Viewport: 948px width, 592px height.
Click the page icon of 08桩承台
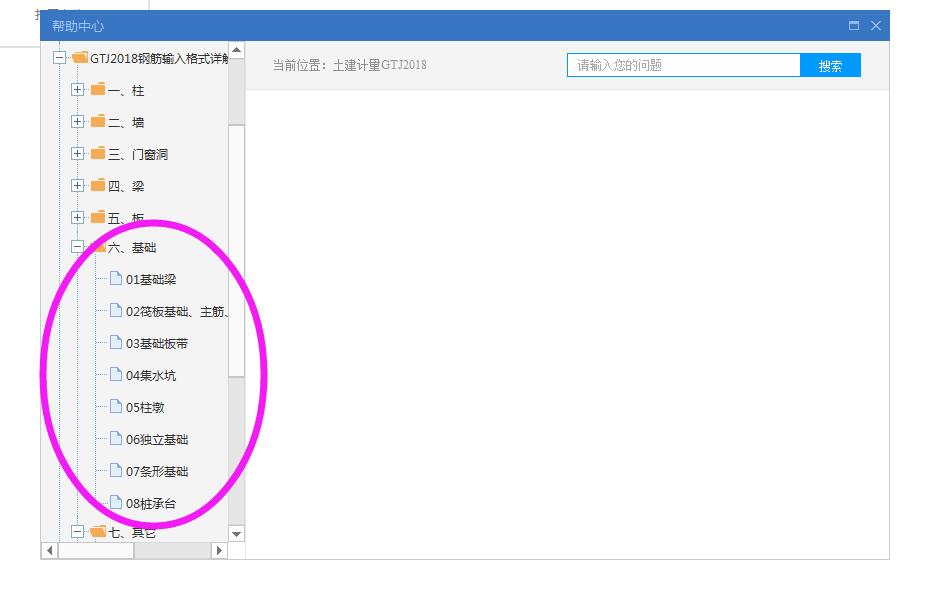(116, 503)
